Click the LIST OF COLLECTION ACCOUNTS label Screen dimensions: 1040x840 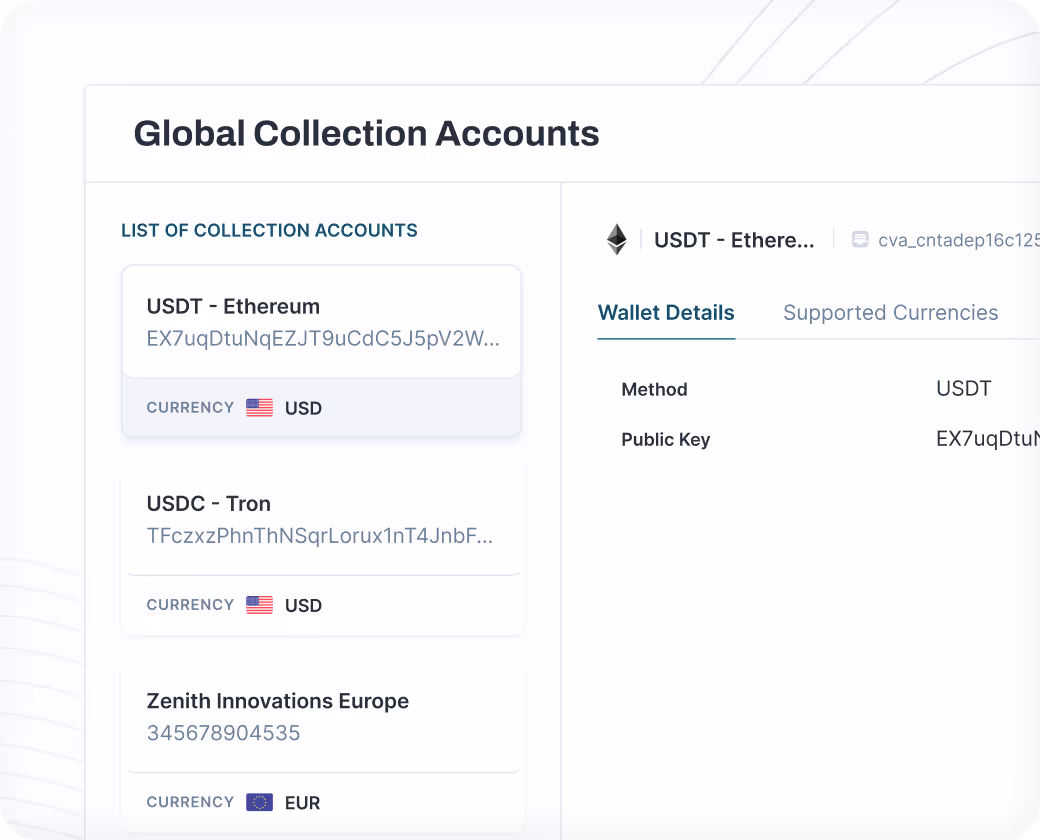click(269, 230)
